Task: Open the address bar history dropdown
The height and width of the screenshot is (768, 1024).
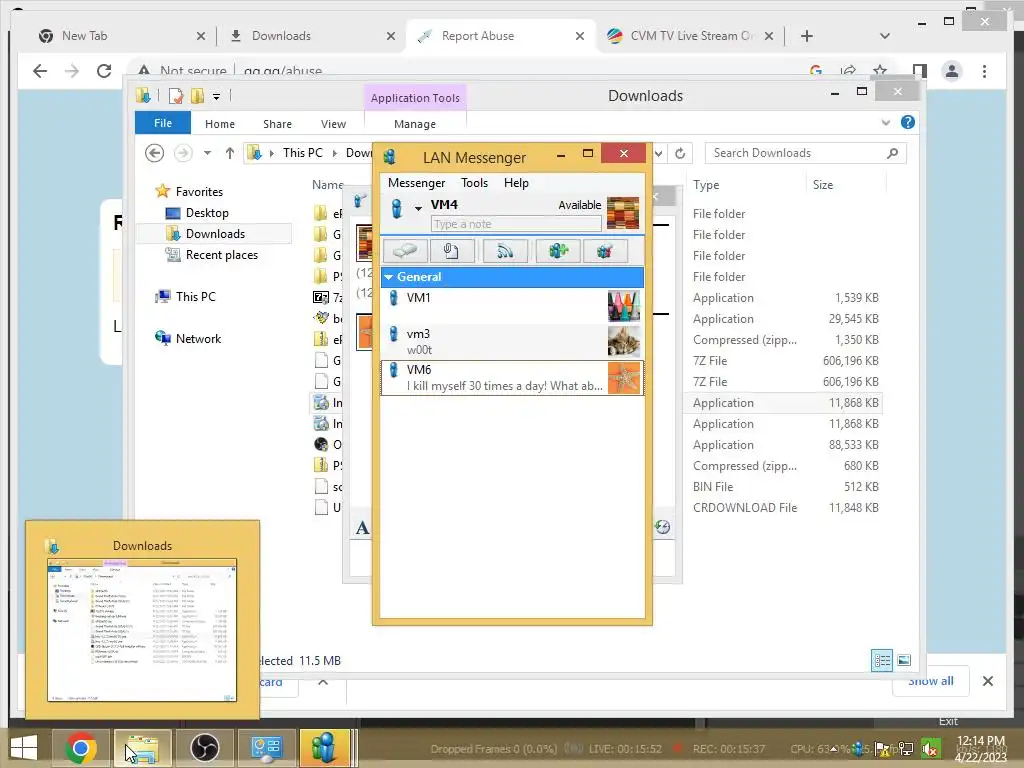Action: (658, 153)
